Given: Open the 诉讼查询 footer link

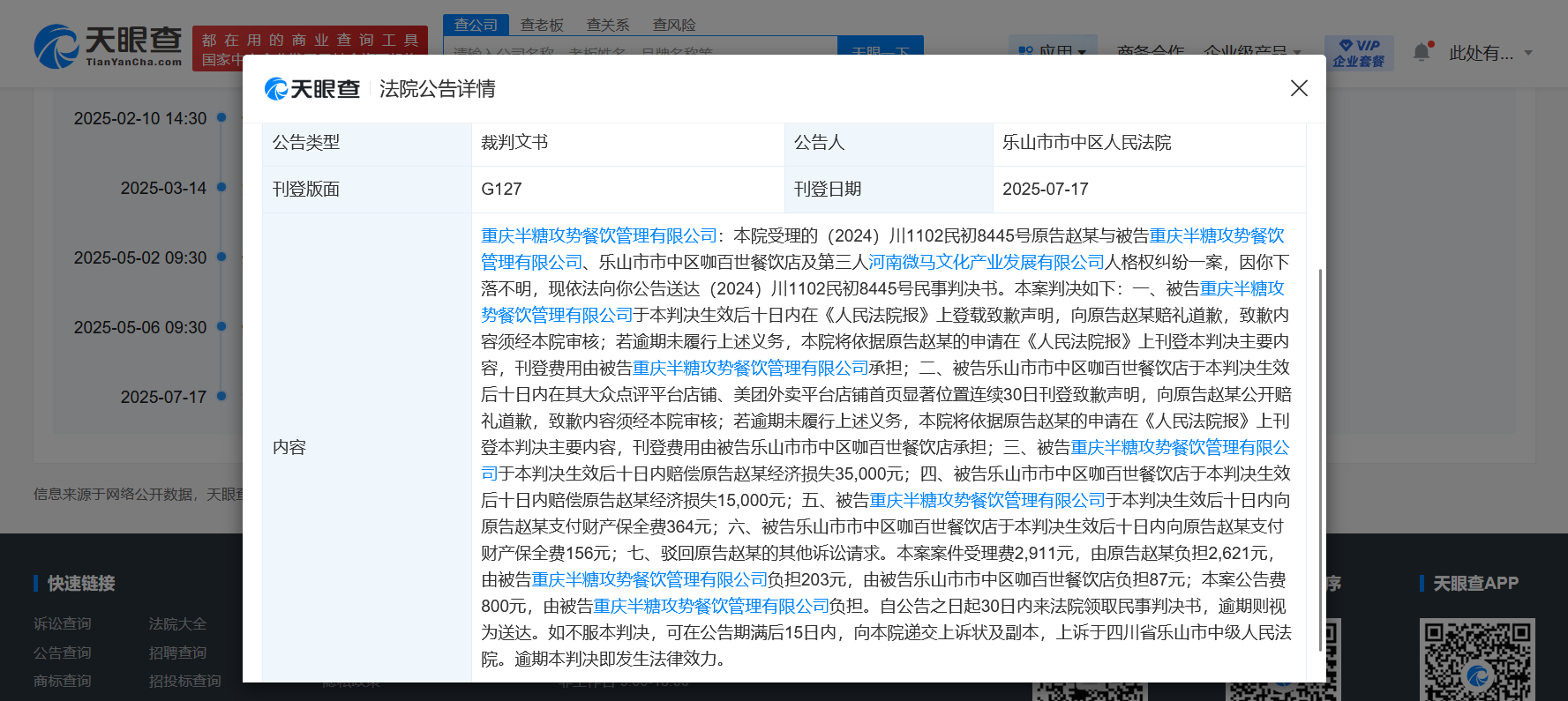Looking at the screenshot, I should point(63,623).
